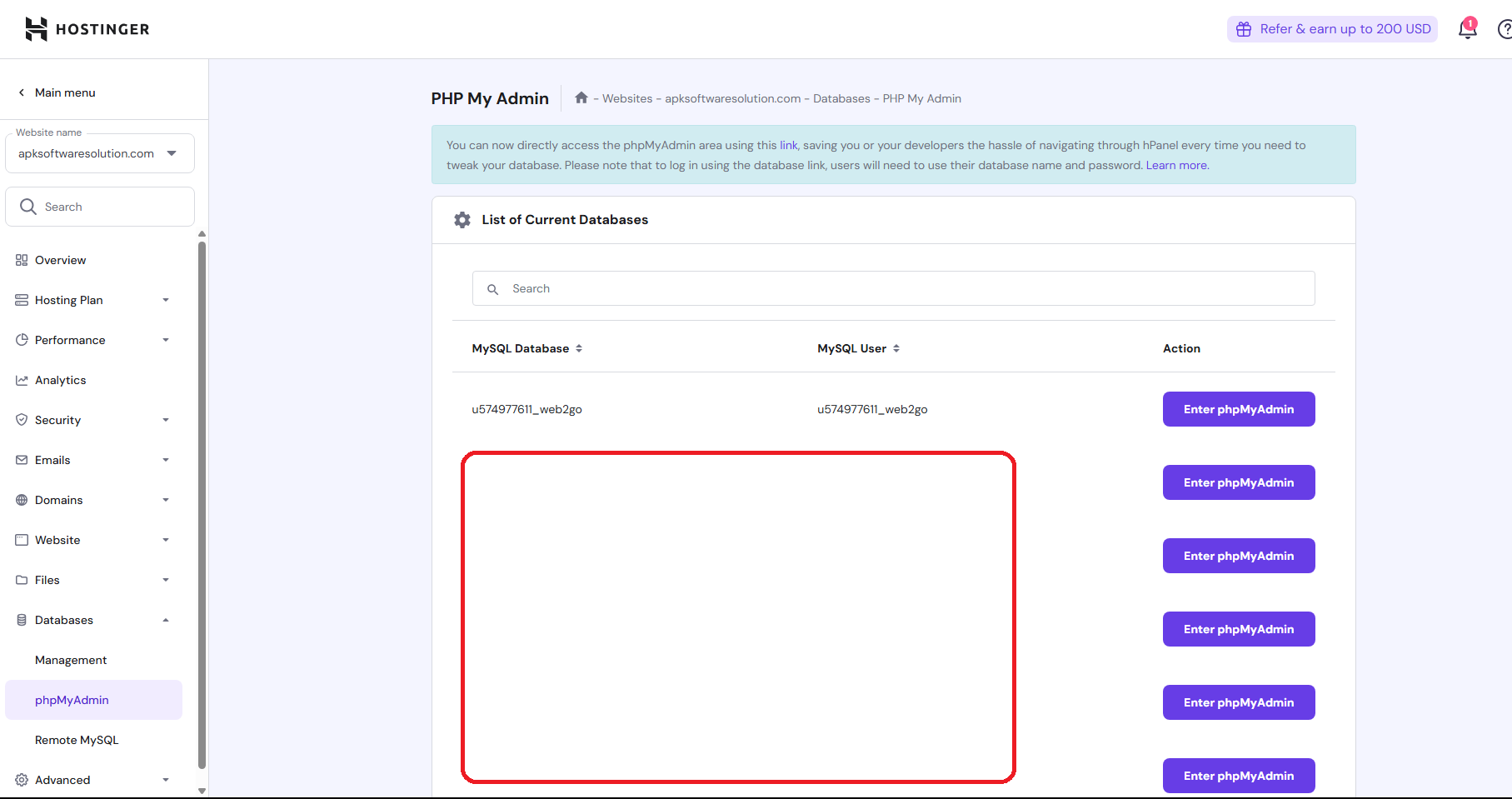Follow the Learn more link
Screen dimensions: 1512x799
pos(1176,165)
